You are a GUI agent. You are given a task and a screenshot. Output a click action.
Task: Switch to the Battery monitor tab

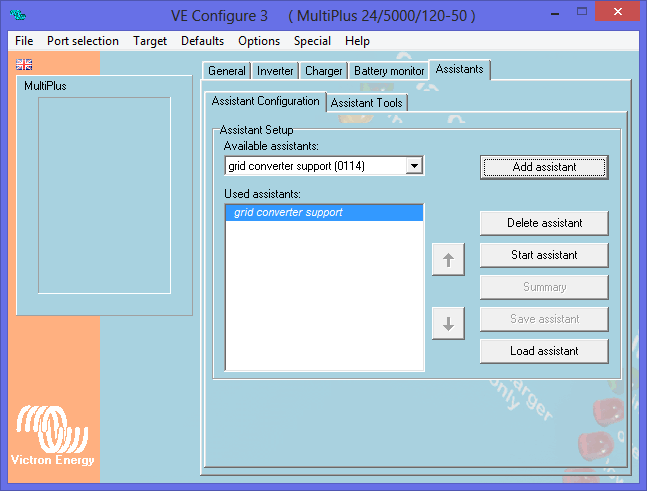pyautogui.click(x=389, y=71)
